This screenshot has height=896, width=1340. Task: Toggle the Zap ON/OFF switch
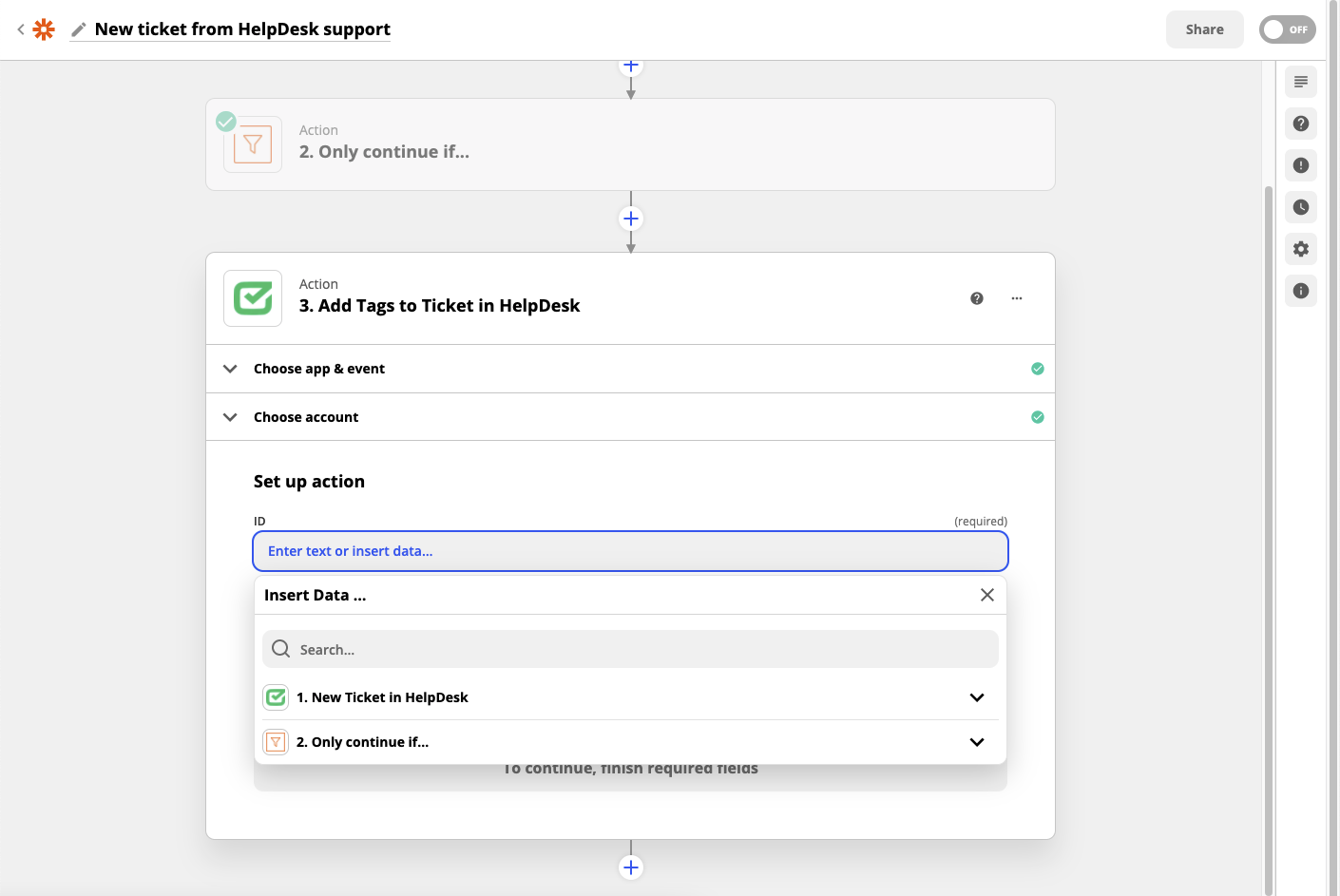[1287, 29]
